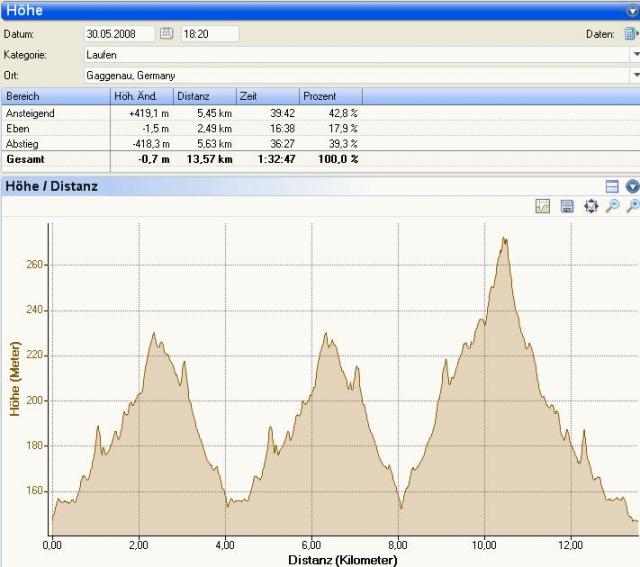The height and width of the screenshot is (567, 640).
Task: Open the Höhe panel menu arrow
Action: (x=631, y=10)
